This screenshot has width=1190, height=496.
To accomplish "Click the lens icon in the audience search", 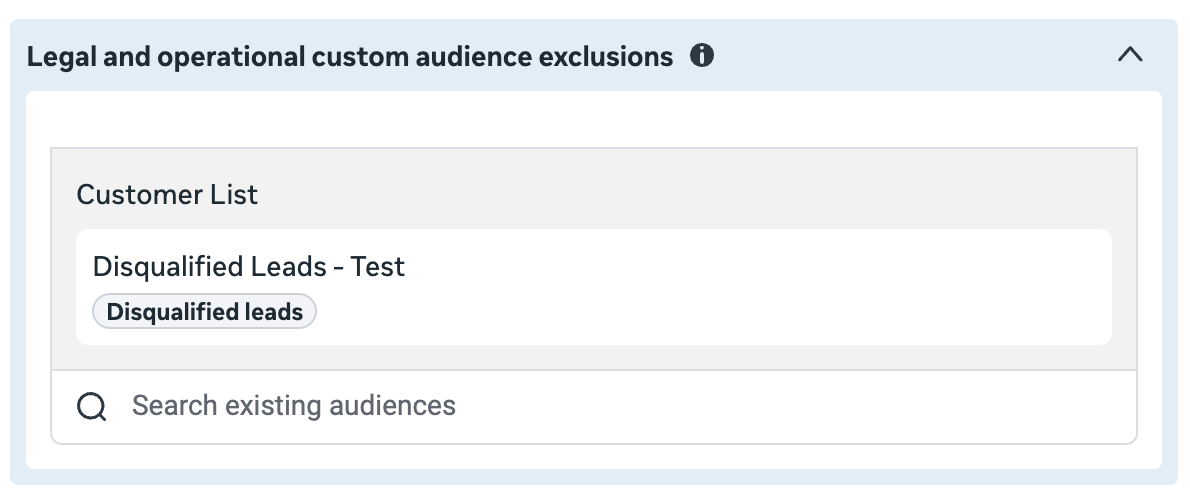I will (92, 407).
